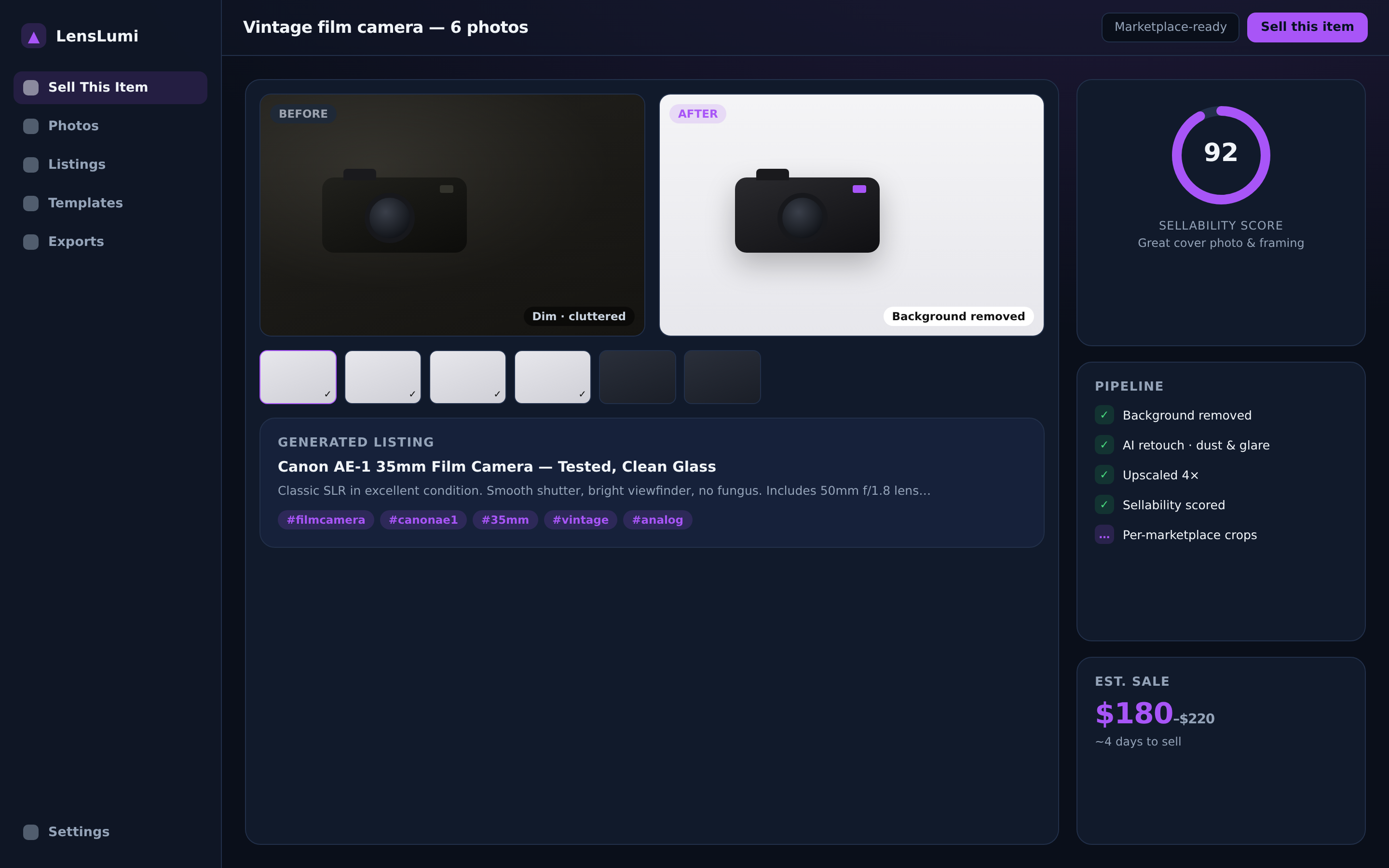1389x868 pixels.
Task: Click the Exports sidebar icon square
Action: pos(31,242)
